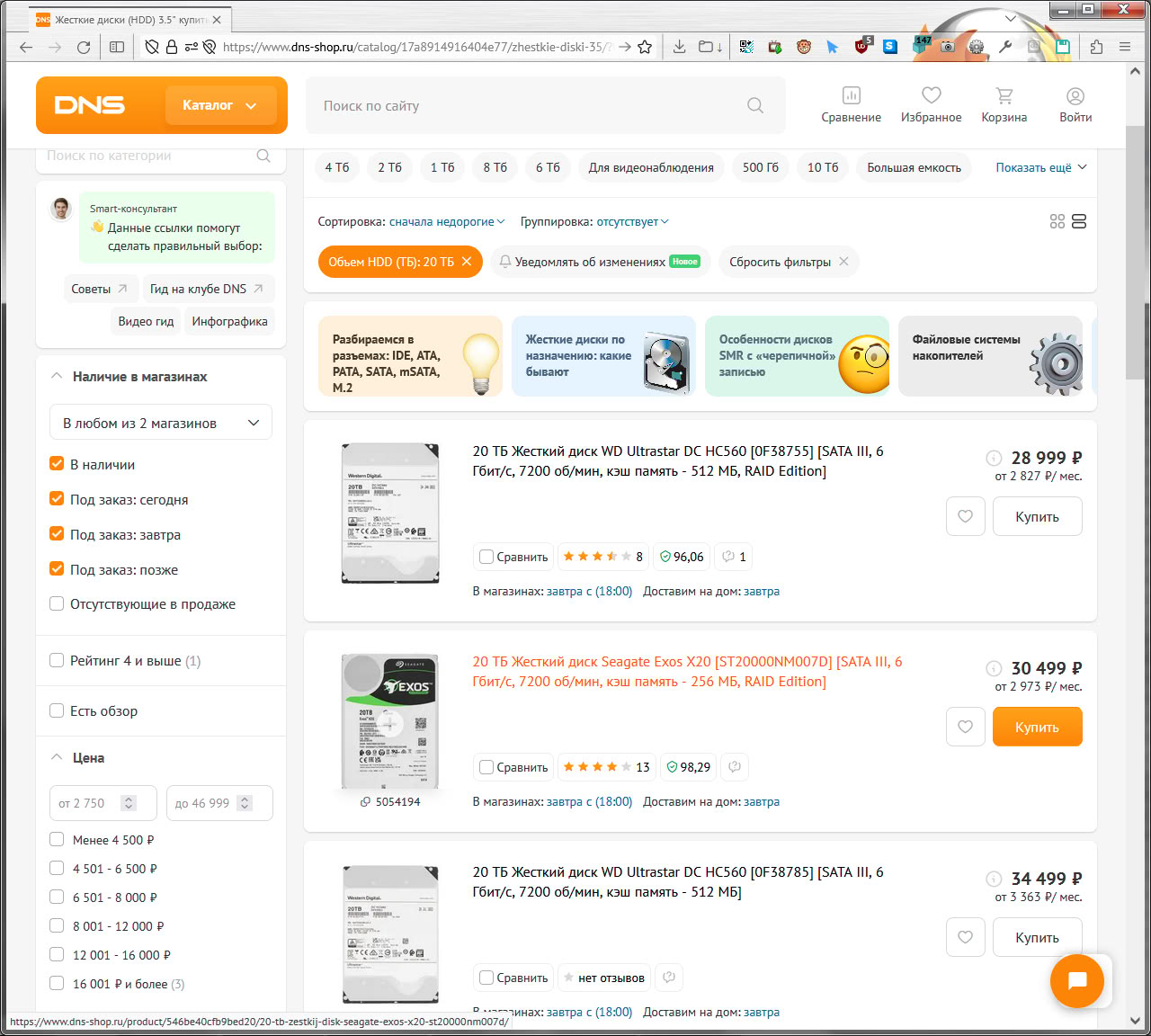Image resolution: width=1151 pixels, height=1036 pixels.
Task: Select price range 16 001 ₽ и более
Action: [57, 984]
